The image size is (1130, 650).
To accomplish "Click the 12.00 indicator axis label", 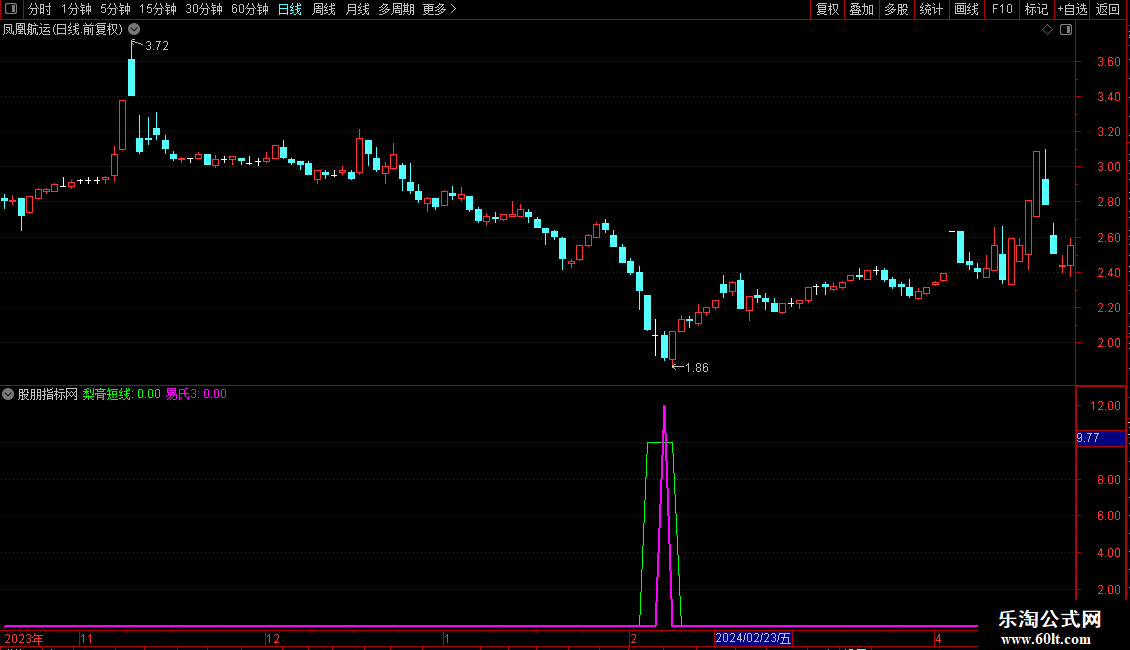I will pos(1105,406).
